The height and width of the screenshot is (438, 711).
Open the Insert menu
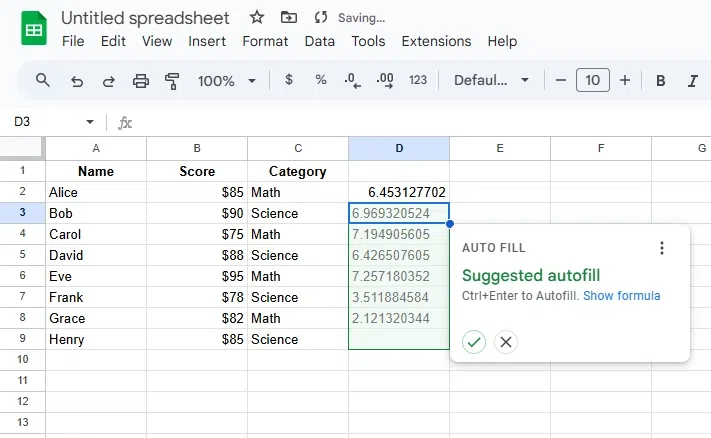[207, 41]
